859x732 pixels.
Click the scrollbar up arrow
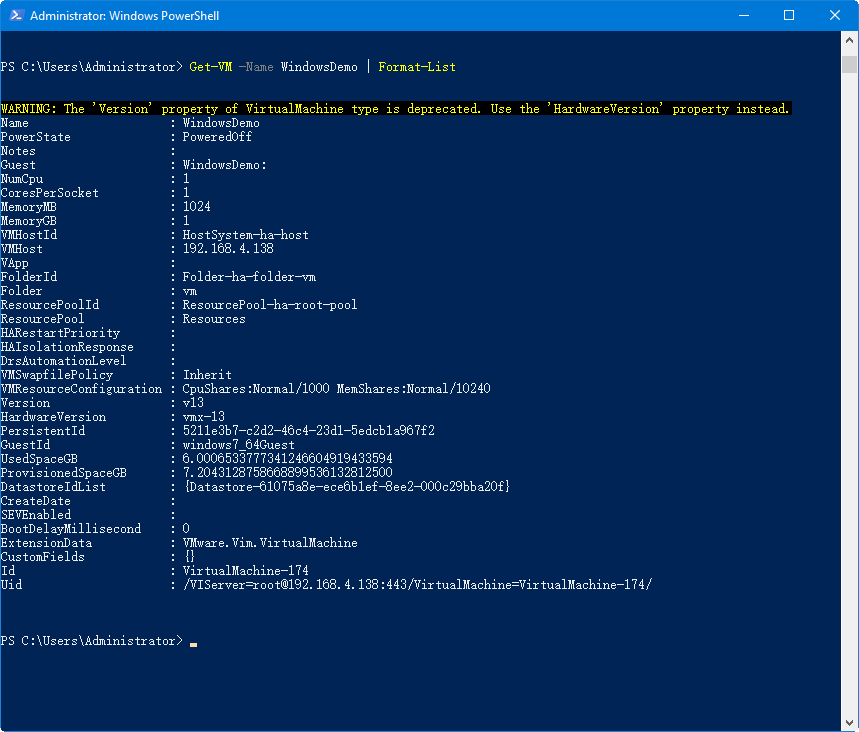coord(849,41)
